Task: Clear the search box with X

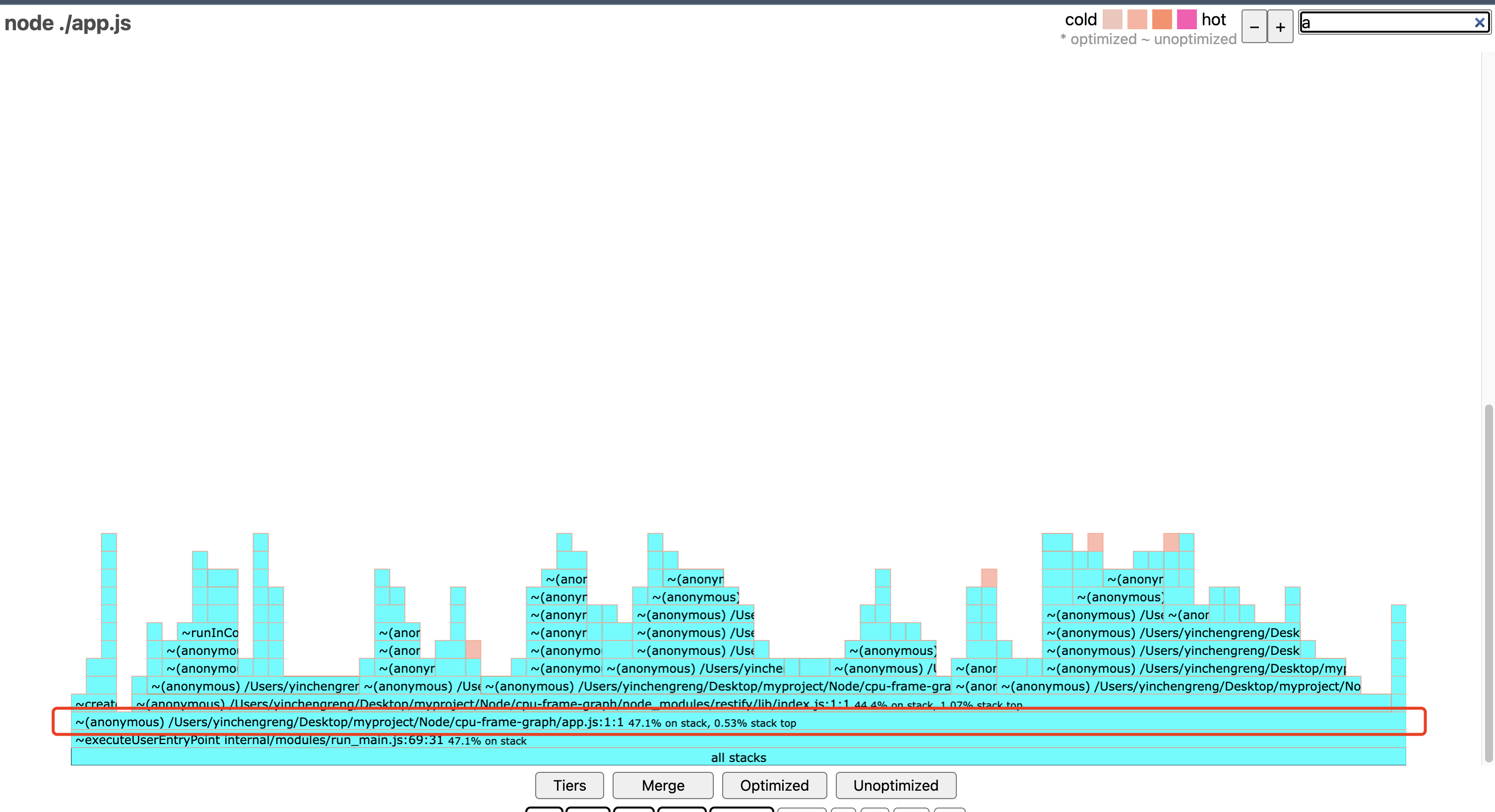Action: [1479, 23]
